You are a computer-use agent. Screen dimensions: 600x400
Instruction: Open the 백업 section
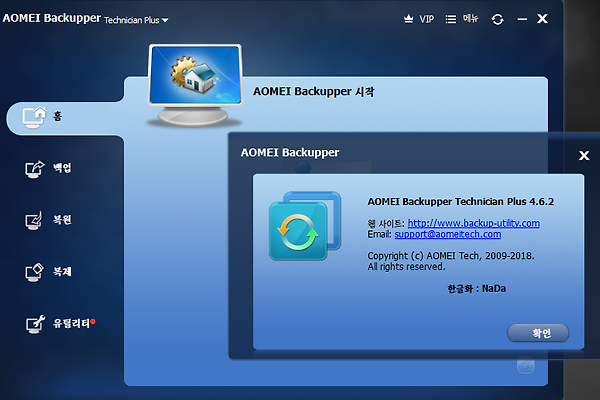[49, 168]
